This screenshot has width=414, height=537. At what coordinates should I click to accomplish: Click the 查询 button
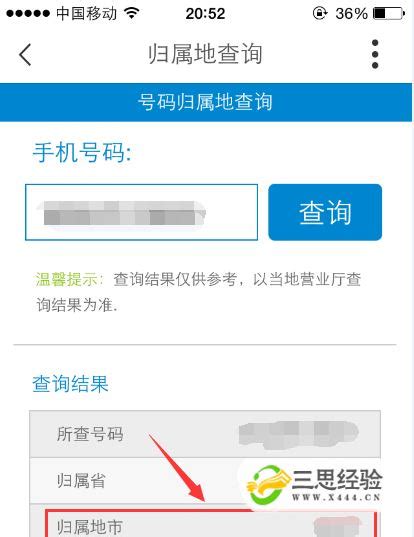325,212
